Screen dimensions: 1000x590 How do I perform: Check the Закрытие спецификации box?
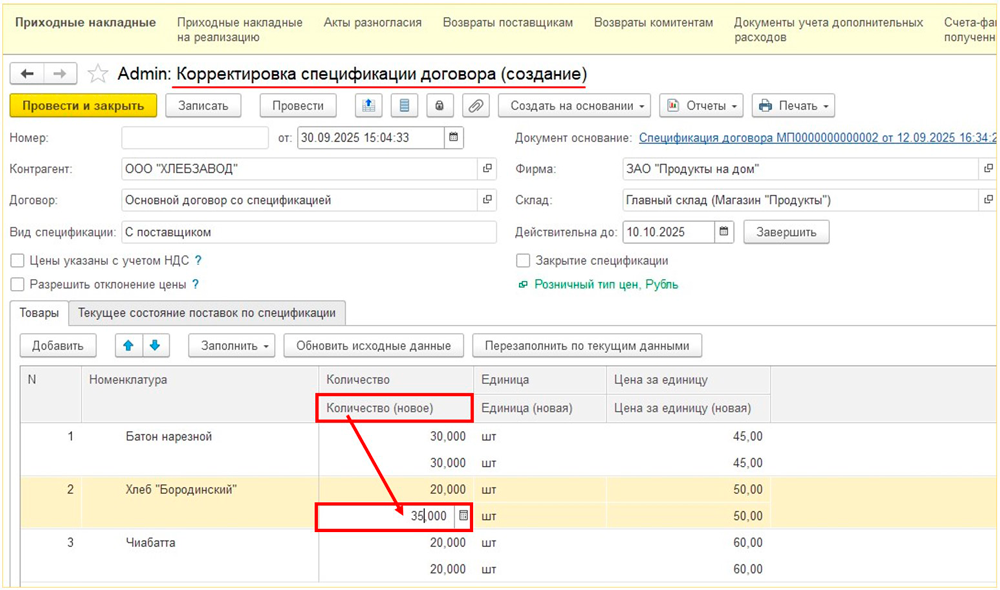[523, 261]
